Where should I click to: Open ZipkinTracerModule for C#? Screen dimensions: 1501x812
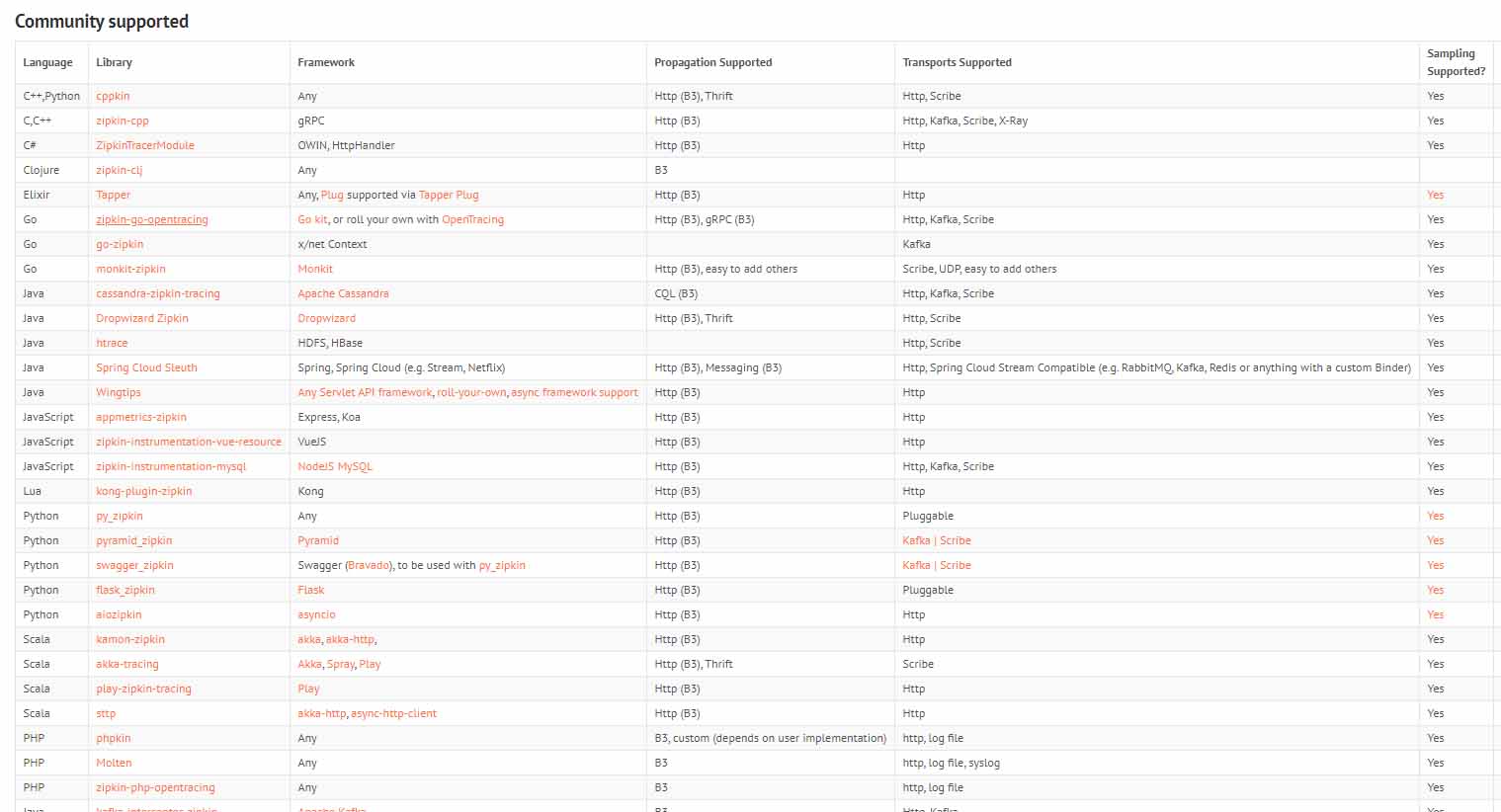pos(145,145)
